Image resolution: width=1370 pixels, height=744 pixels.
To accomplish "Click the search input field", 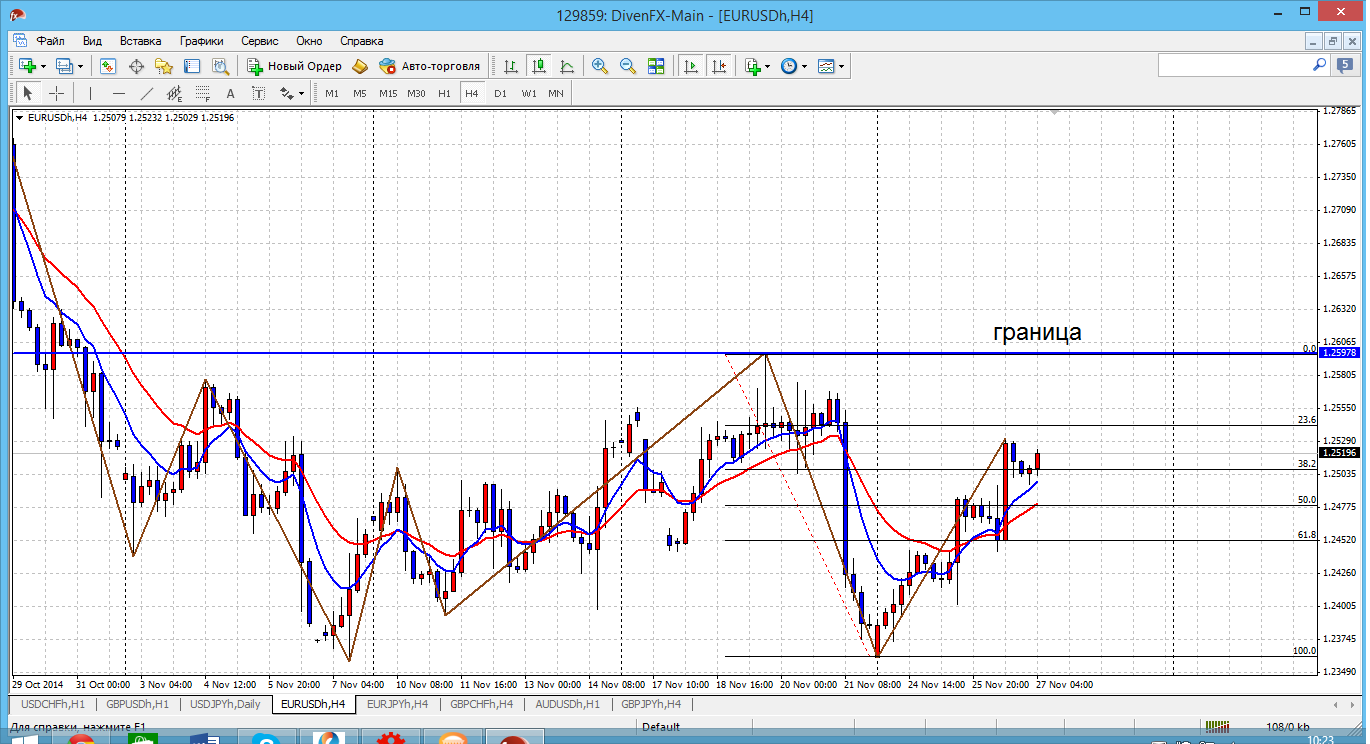I will pyautogui.click(x=1235, y=65).
